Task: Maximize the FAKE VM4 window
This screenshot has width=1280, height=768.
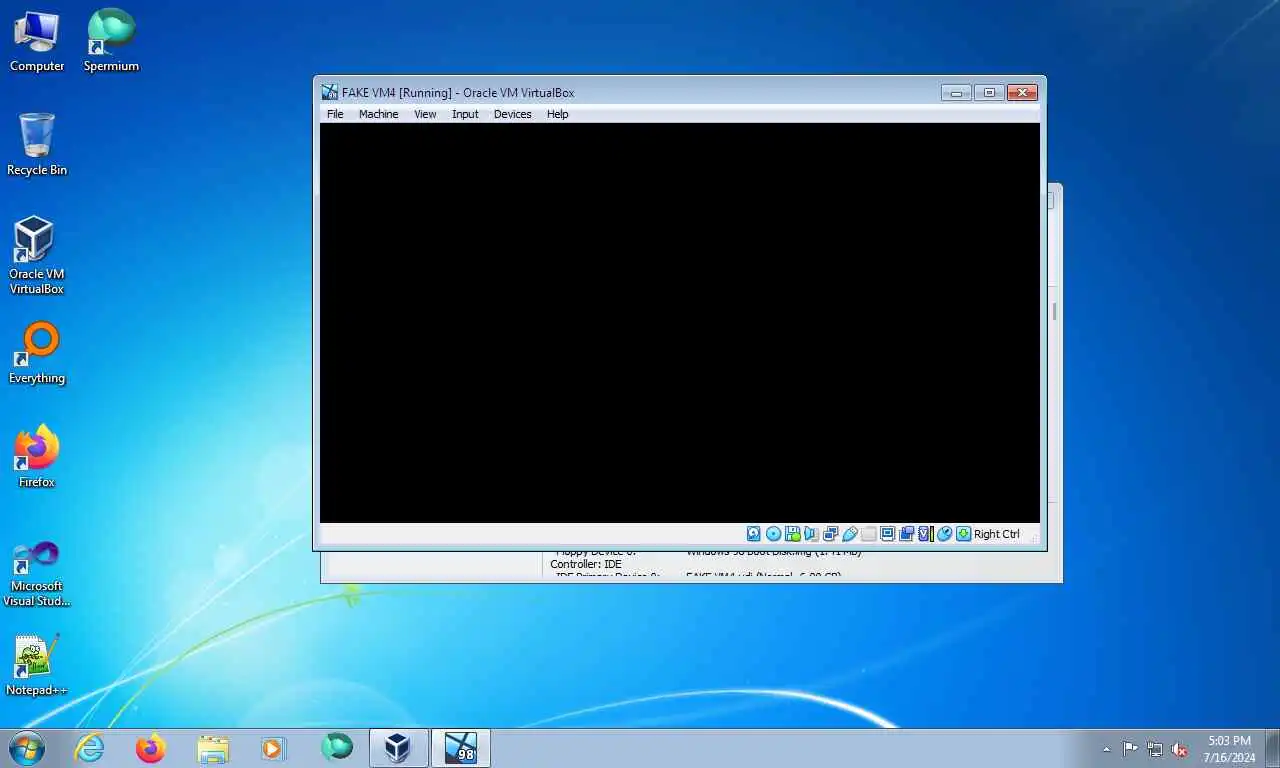Action: (x=989, y=92)
